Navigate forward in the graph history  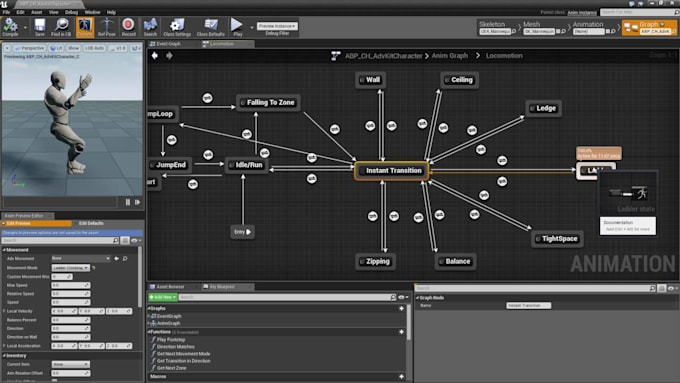click(169, 56)
